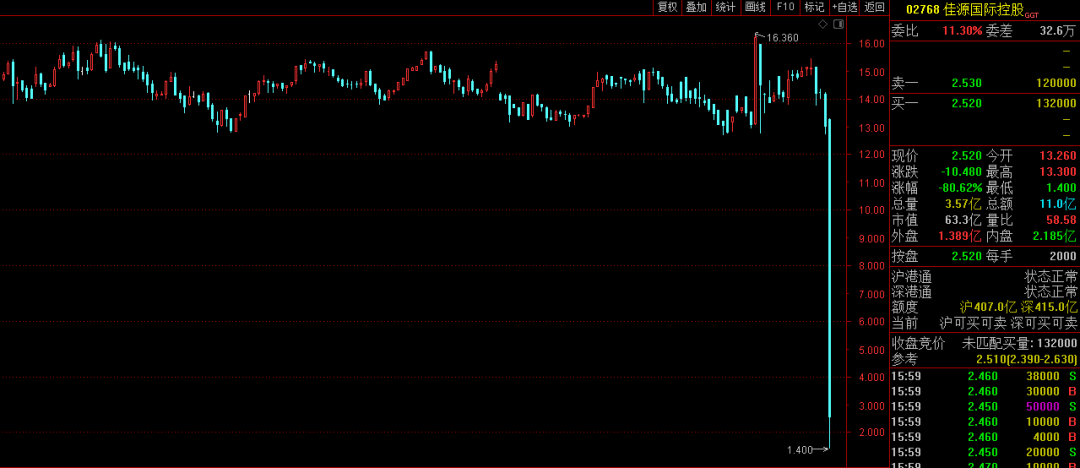Click the 买一 price 2.520
Screen dimensions: 1080x468
[966, 103]
